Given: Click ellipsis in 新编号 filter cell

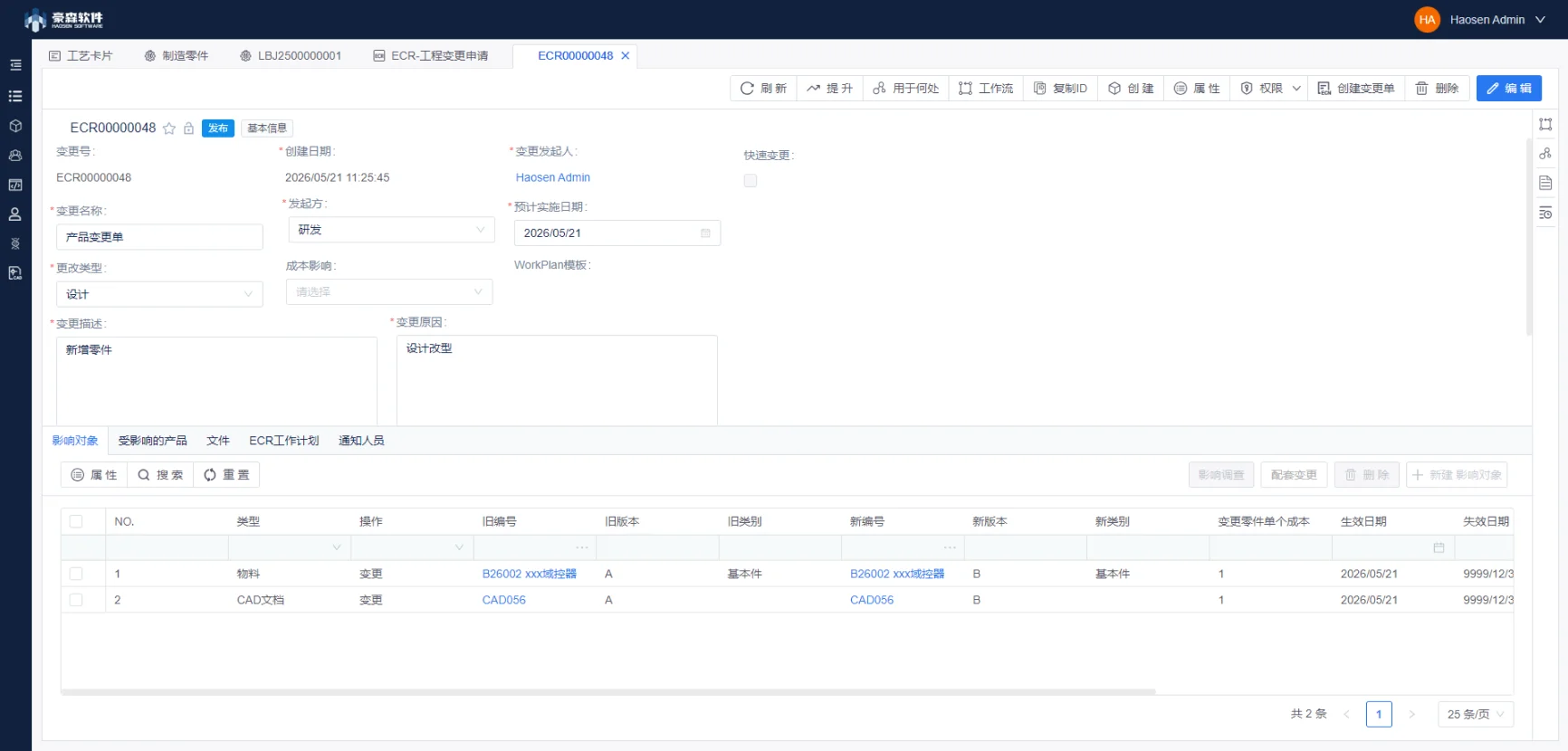Looking at the screenshot, I should point(950,547).
